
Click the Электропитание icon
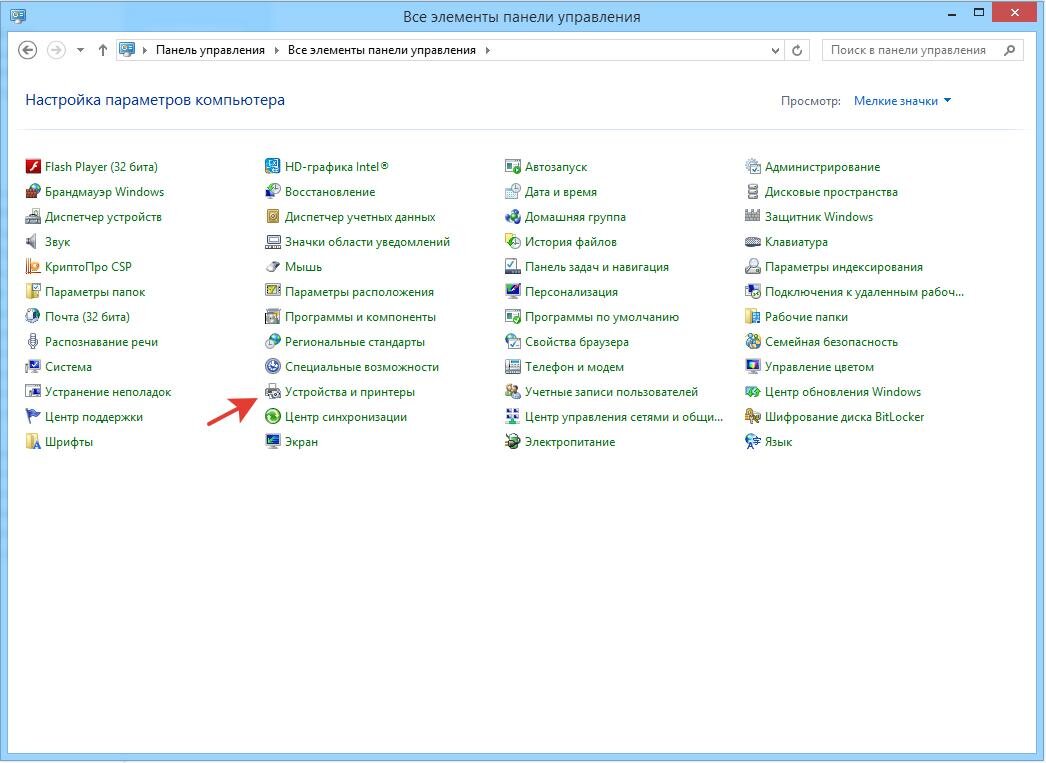click(512, 442)
